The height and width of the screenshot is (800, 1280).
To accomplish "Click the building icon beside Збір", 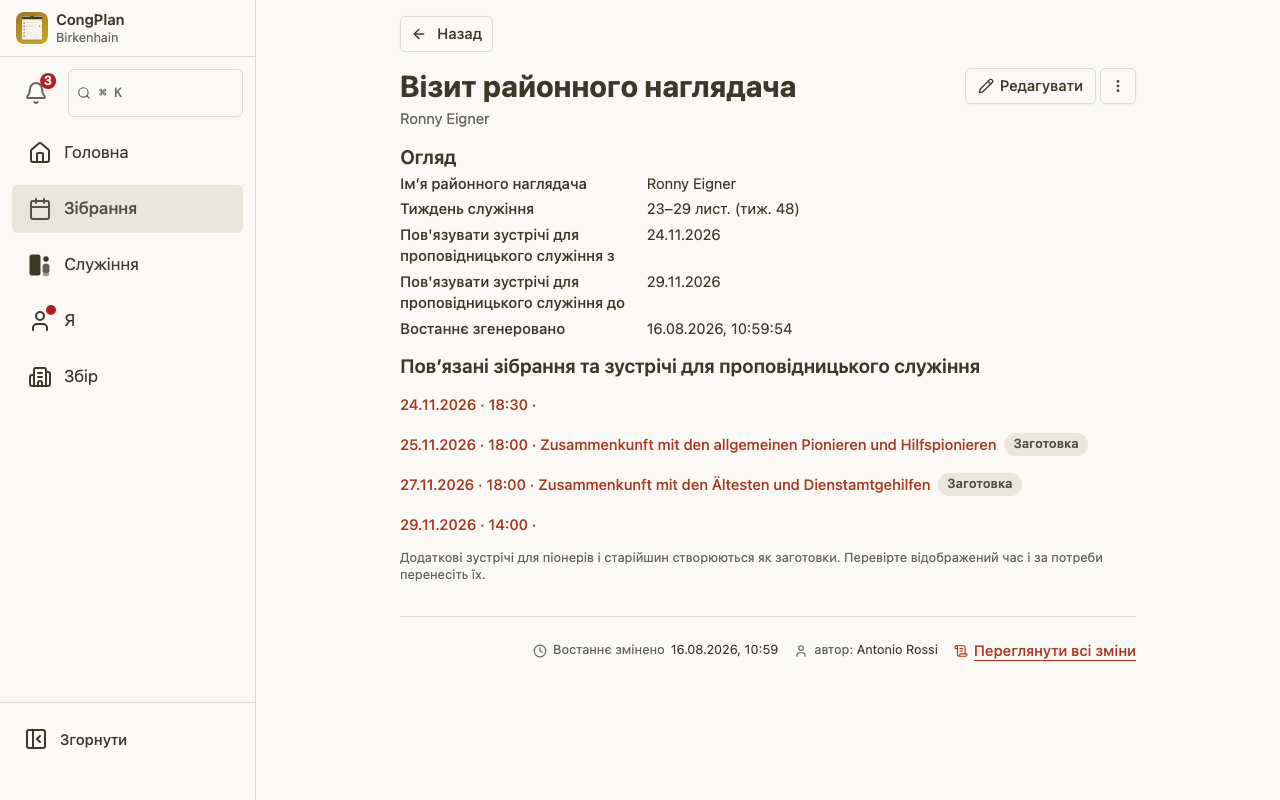I will tap(40, 377).
